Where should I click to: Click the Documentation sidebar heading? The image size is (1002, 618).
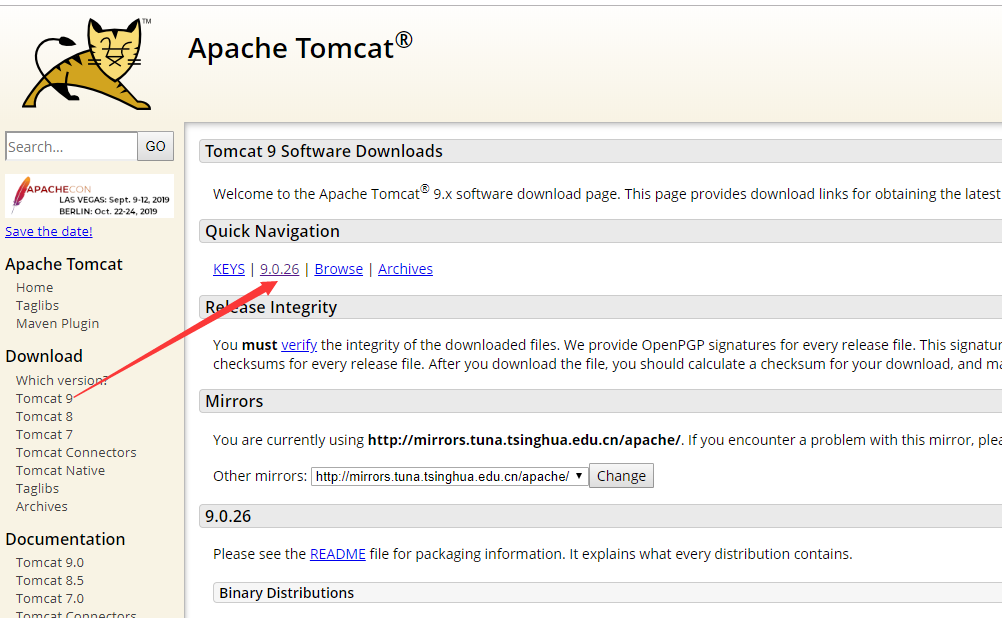65,539
